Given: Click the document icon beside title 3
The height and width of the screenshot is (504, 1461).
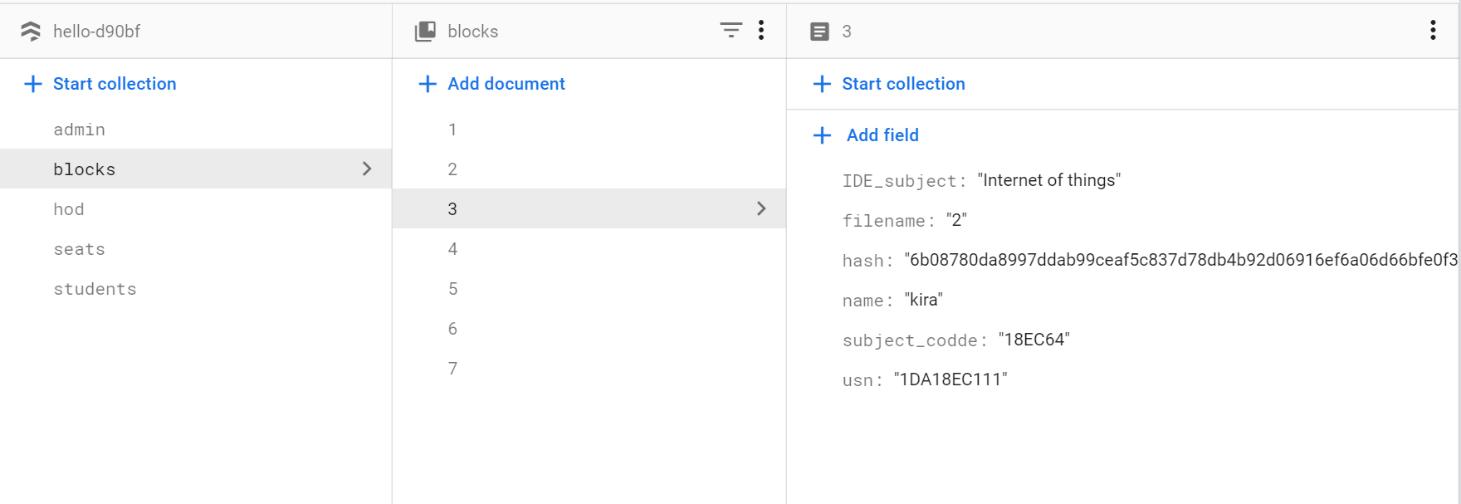Looking at the screenshot, I should pos(820,31).
